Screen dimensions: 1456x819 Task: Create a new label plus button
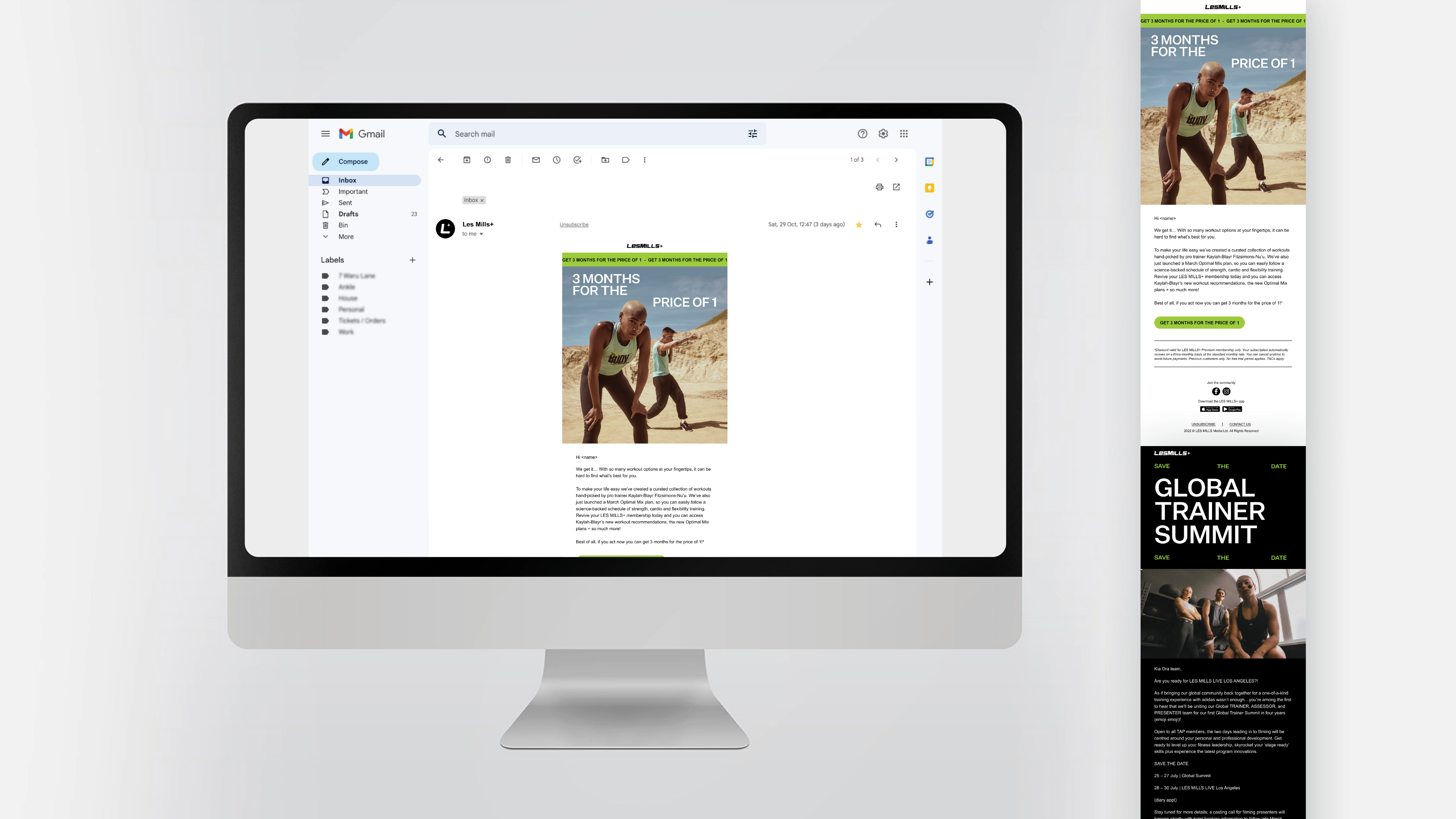(x=413, y=260)
